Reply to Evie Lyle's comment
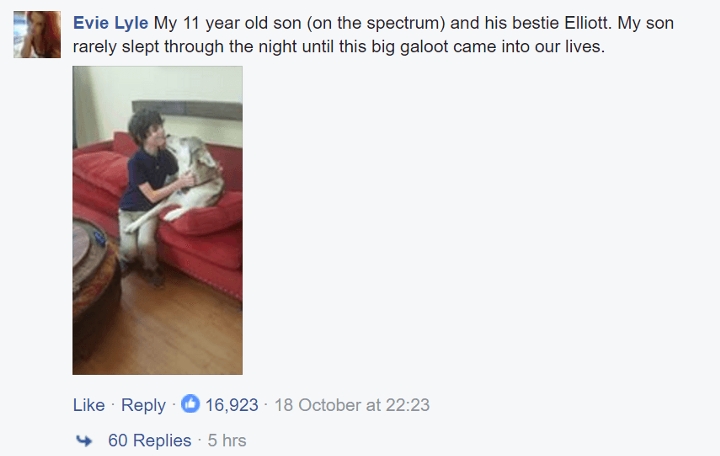 [x=143, y=405]
